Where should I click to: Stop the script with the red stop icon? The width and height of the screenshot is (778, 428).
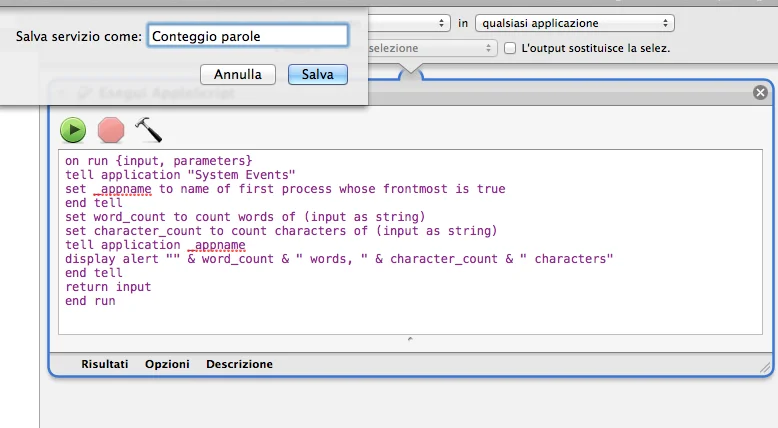pos(111,129)
